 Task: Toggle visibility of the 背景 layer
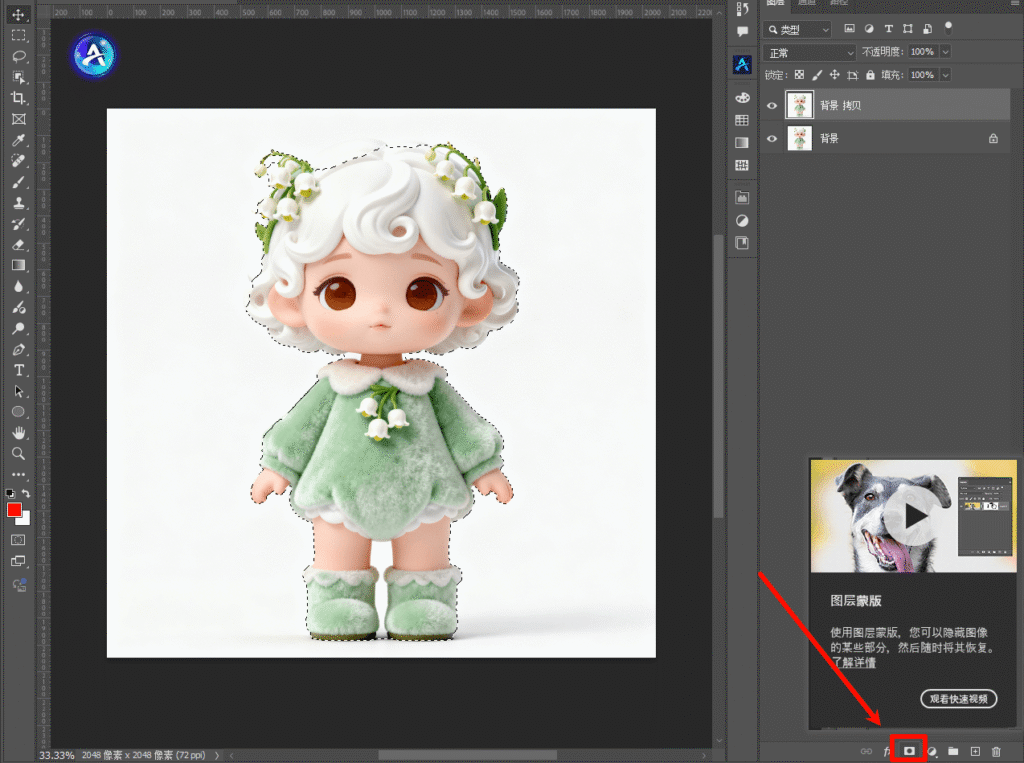pos(771,139)
